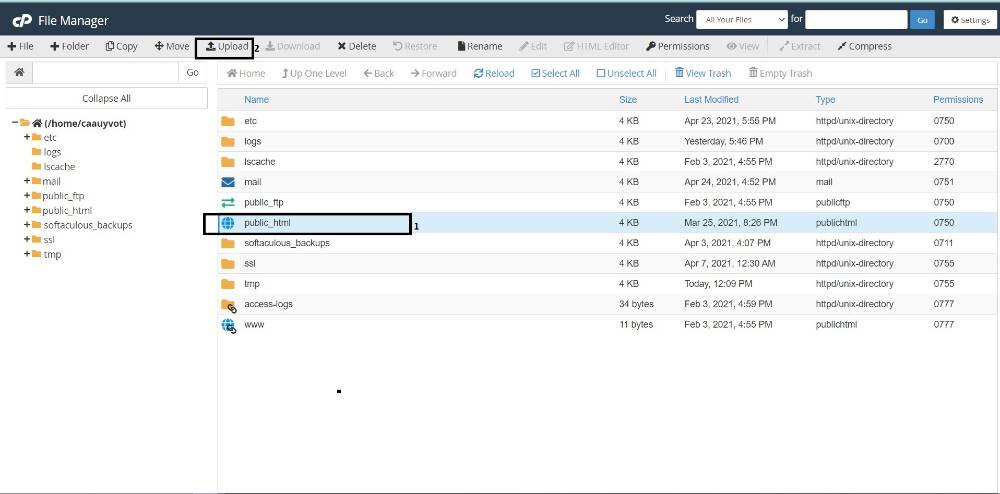Select the Compress tool in toolbar
The height and width of the screenshot is (494, 1000).
864,47
